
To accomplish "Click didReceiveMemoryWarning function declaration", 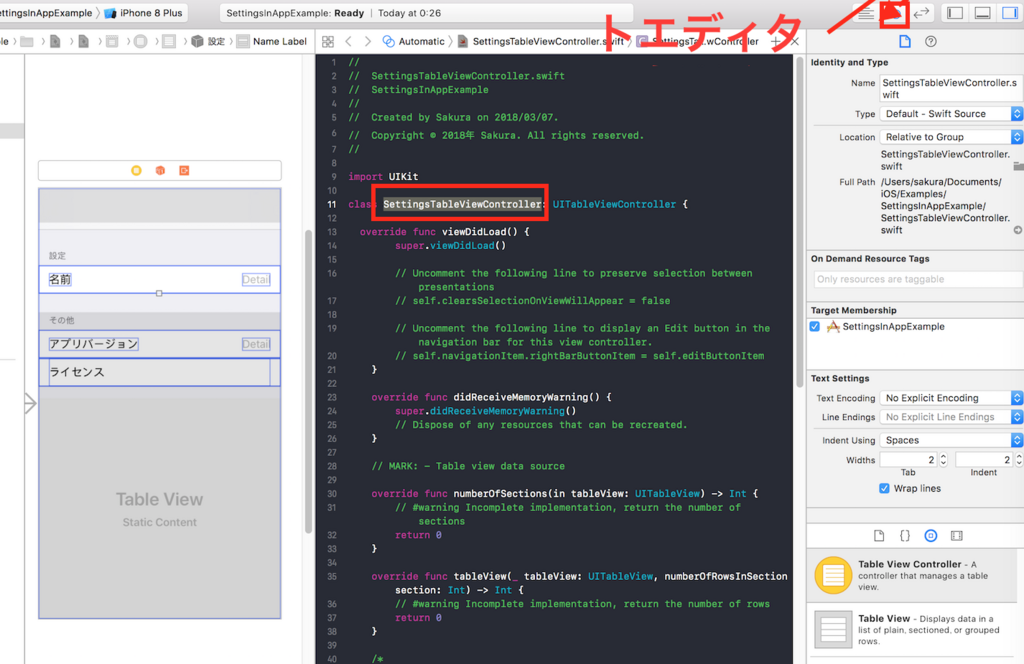I will coord(491,397).
